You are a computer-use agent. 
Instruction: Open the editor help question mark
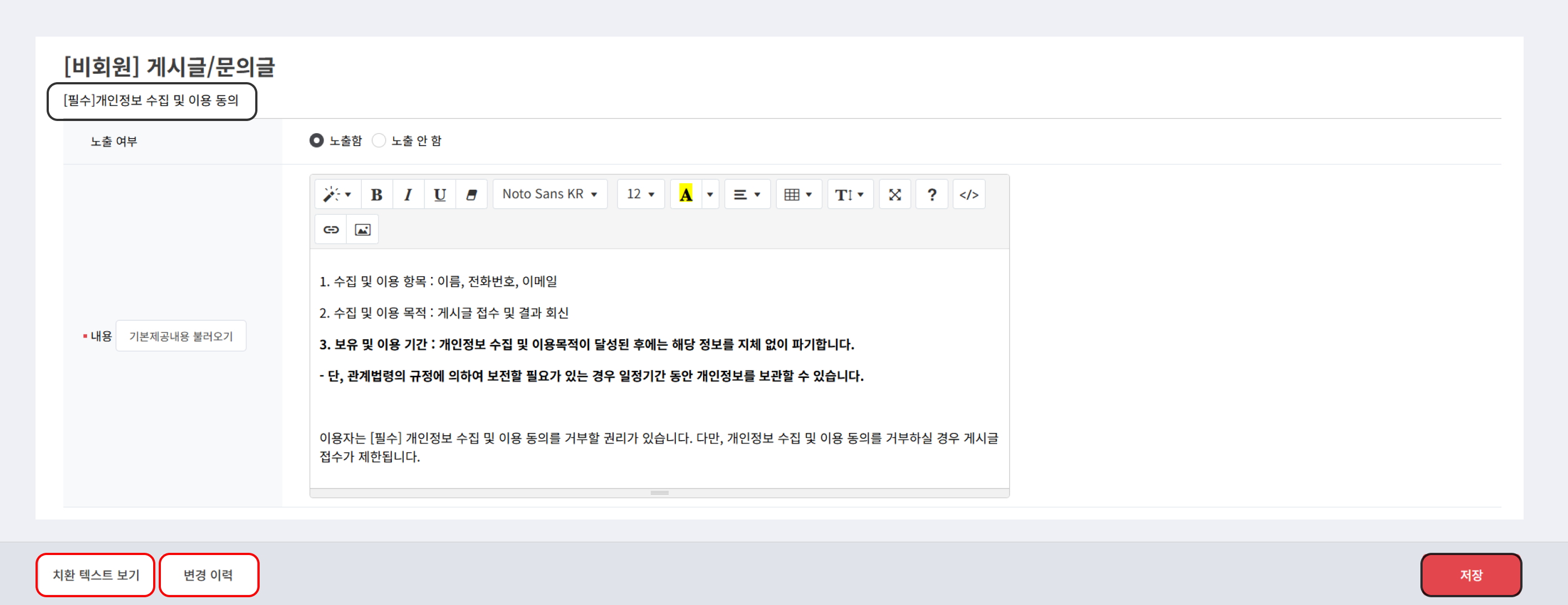931,195
